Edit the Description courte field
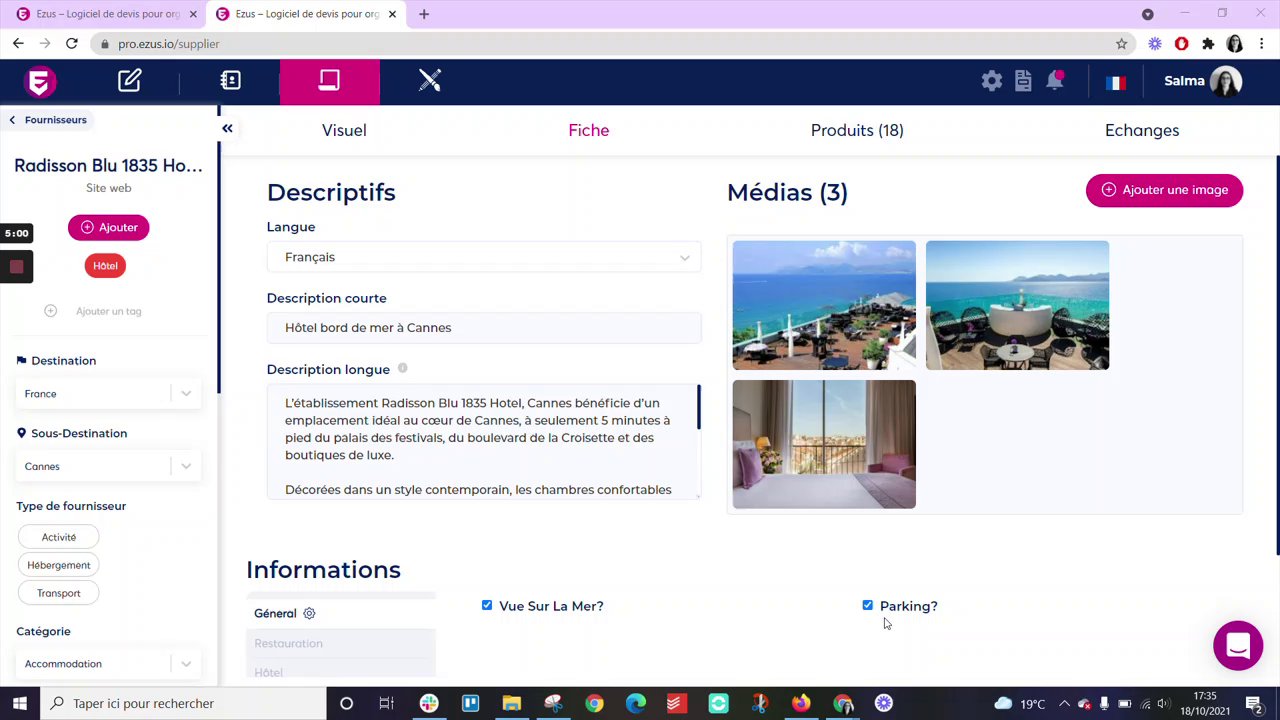 [x=484, y=328]
